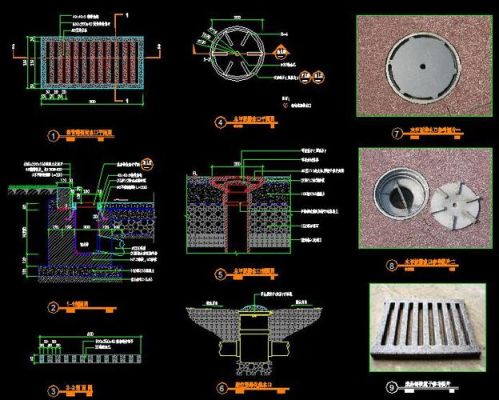Viewport: 499px width, 400px height.
Task: Select the section drawing with red funnel-shaped drain
Action: click(238, 214)
